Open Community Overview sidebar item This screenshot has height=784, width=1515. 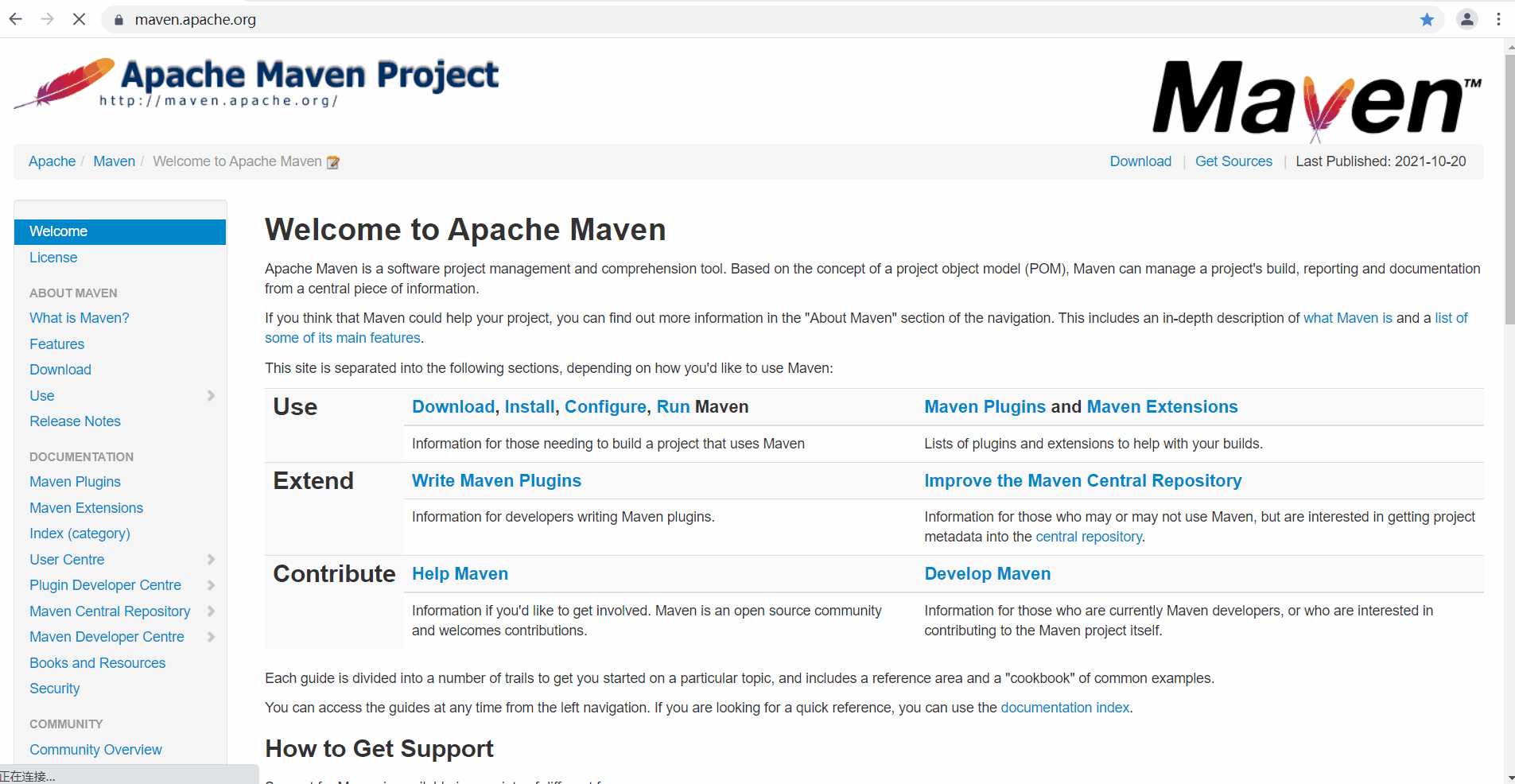point(95,750)
